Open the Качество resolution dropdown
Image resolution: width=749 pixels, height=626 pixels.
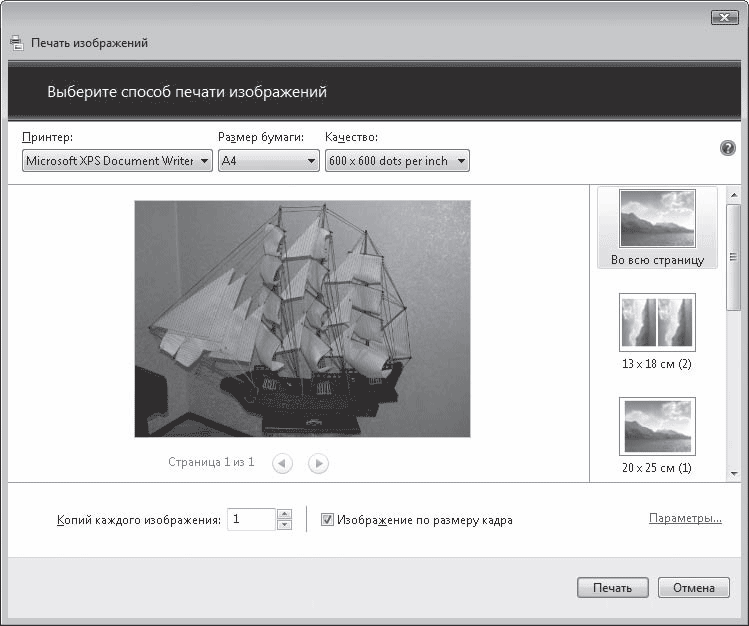397,161
